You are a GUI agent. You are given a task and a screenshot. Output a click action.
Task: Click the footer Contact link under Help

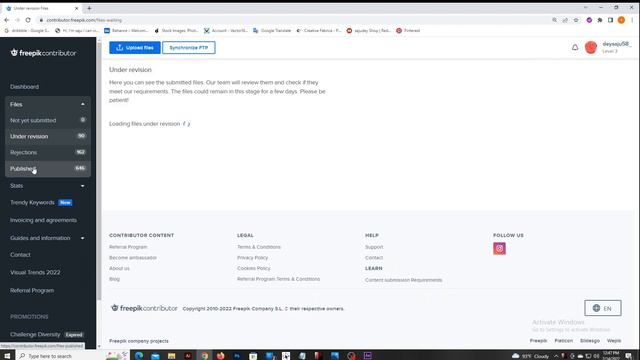click(x=374, y=258)
